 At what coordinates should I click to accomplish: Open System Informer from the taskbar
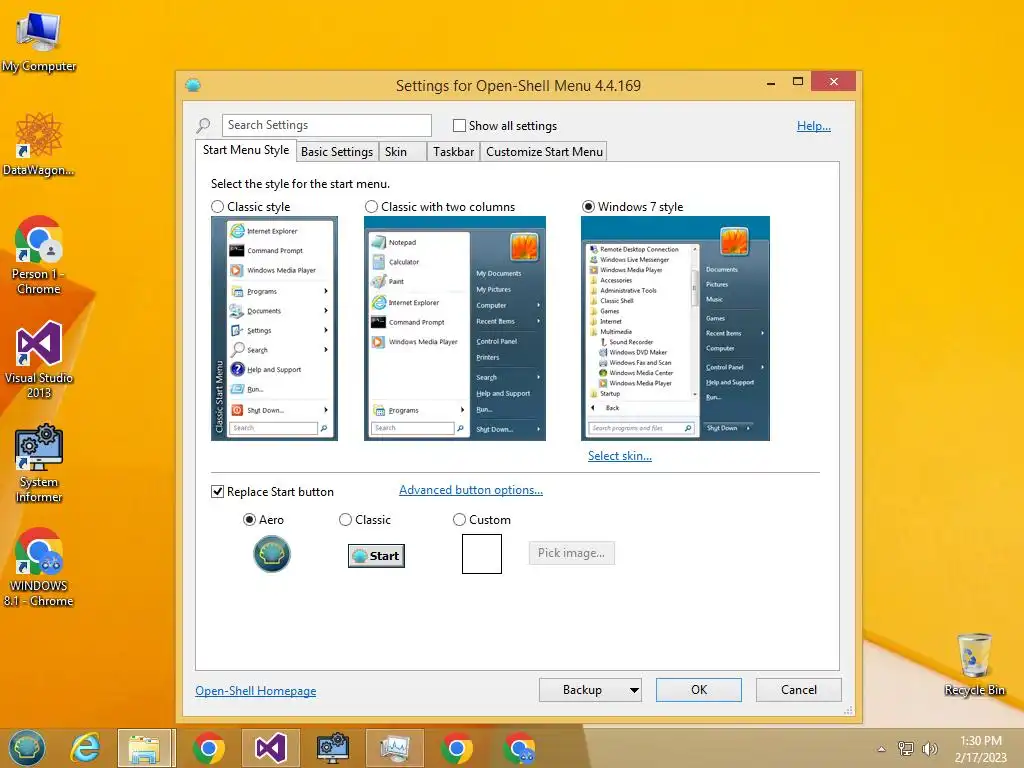click(x=332, y=748)
